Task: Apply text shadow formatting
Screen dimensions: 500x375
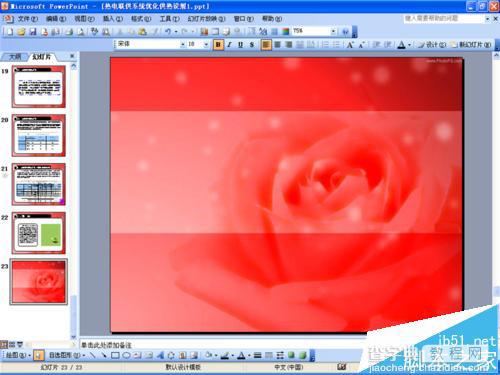Action: (252, 44)
